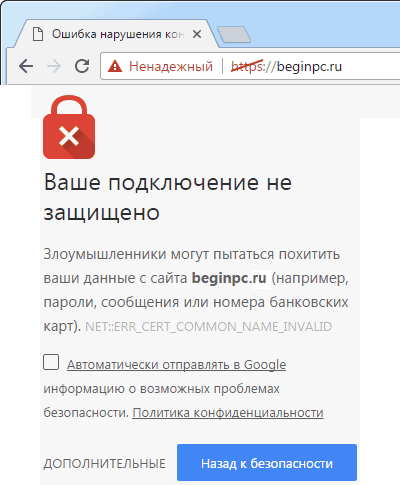Go back using the browser back arrow
400x485 pixels.
[26, 66]
